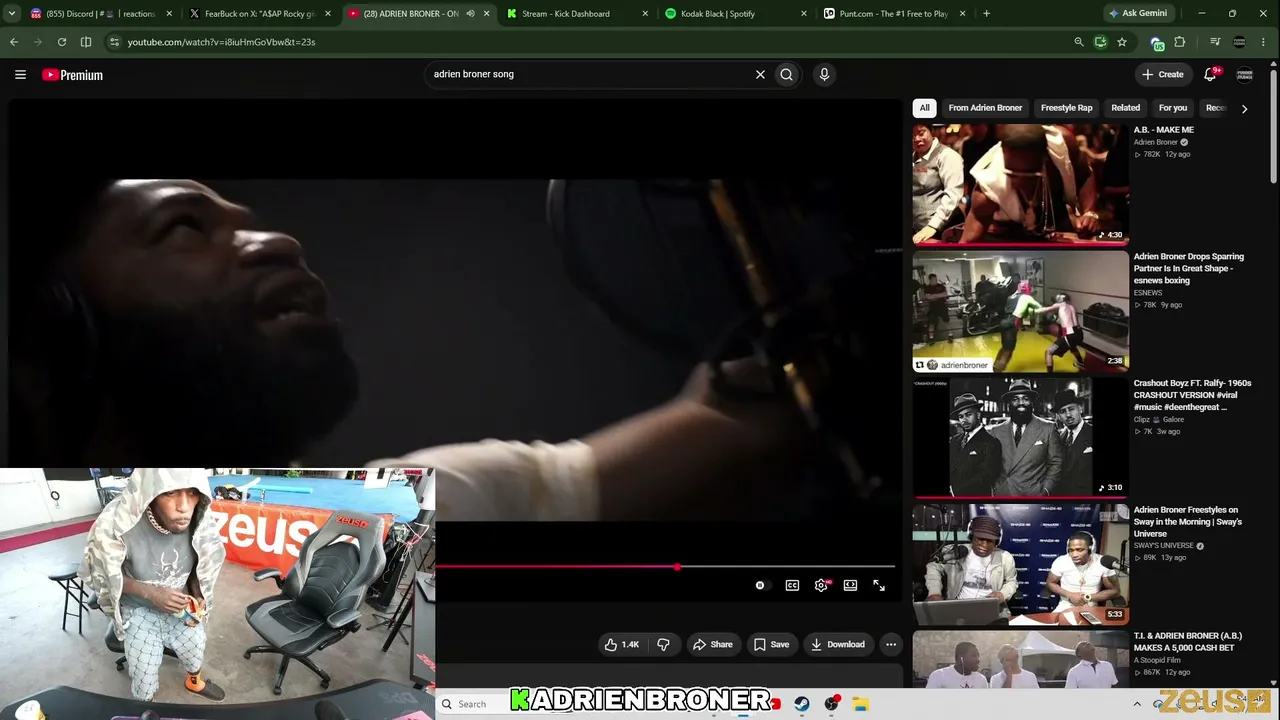This screenshot has height=720, width=1280.
Task: Open the sparring partner video thumbnail
Action: 1020,311
